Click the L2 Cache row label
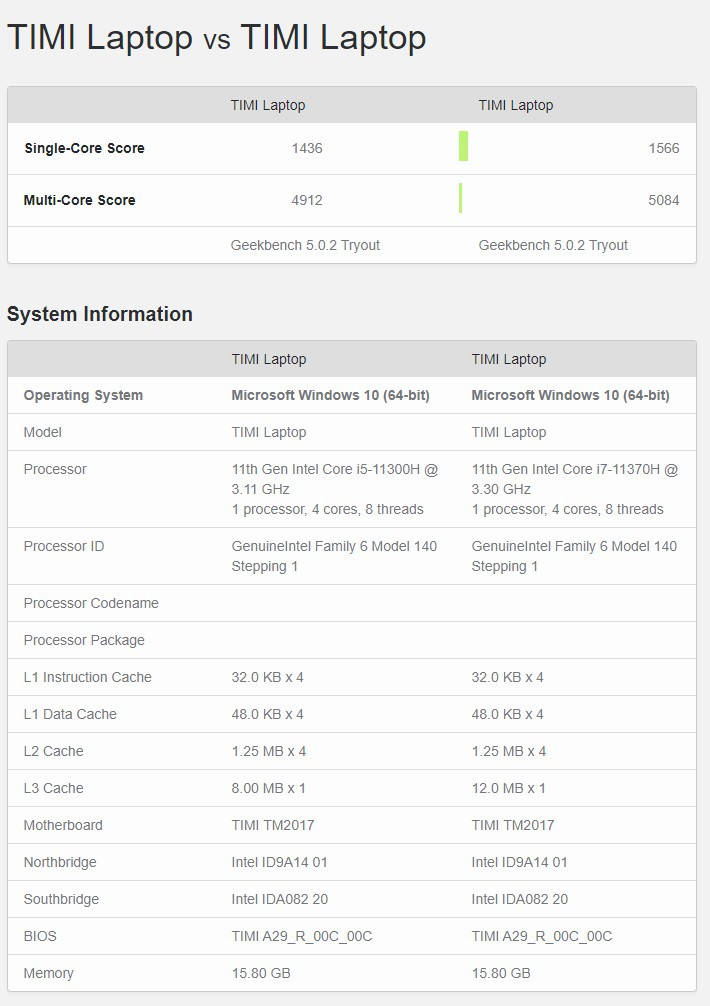 point(53,751)
